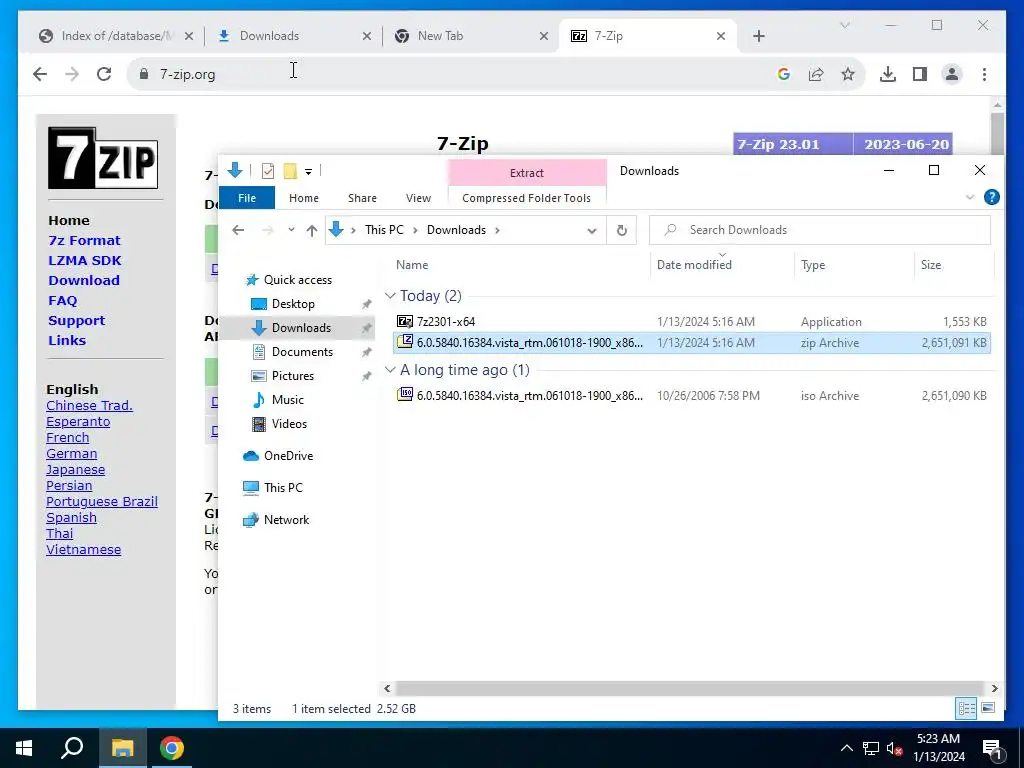Screen dimensions: 1024x768
Task: Reload the 7-zip.org page
Action: 104,74
